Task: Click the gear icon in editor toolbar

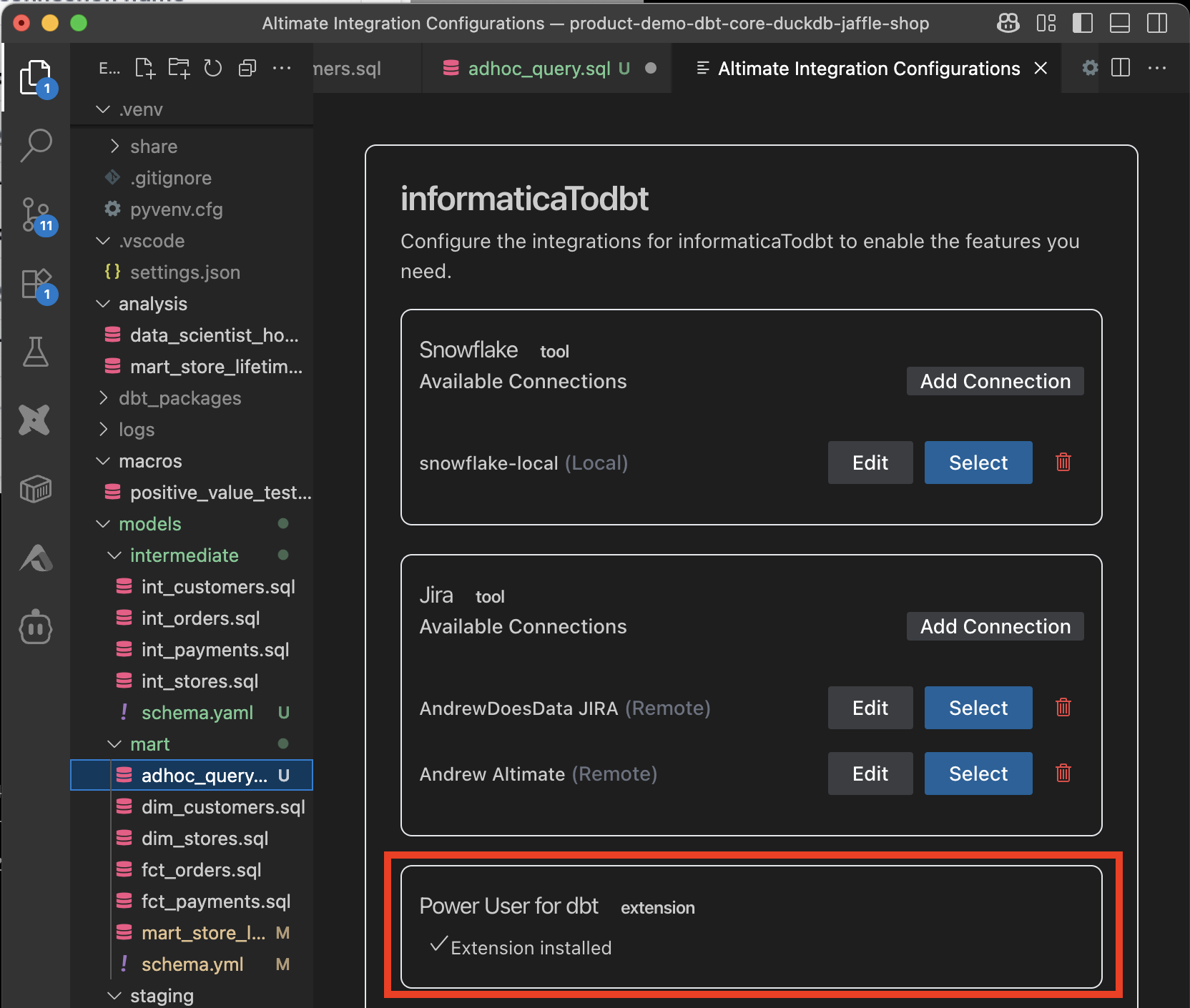Action: pos(1090,68)
